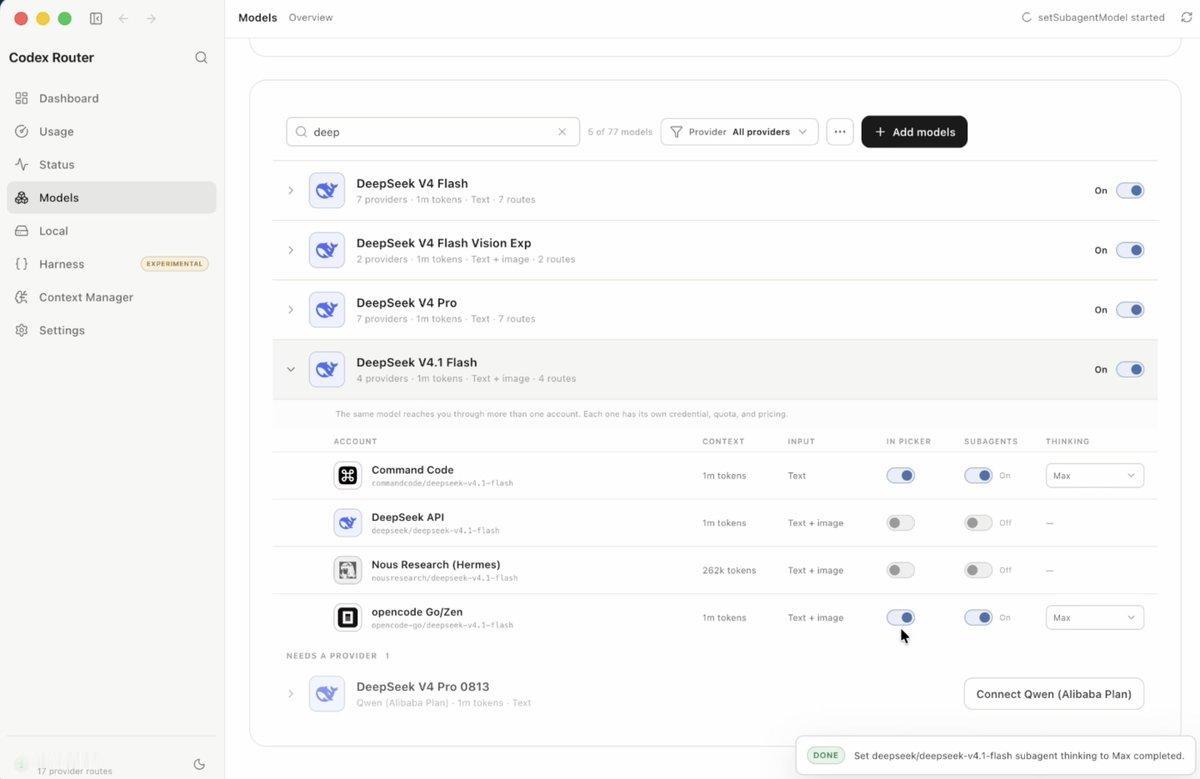Disable Subagents for opencode Go/Zen

click(978, 618)
